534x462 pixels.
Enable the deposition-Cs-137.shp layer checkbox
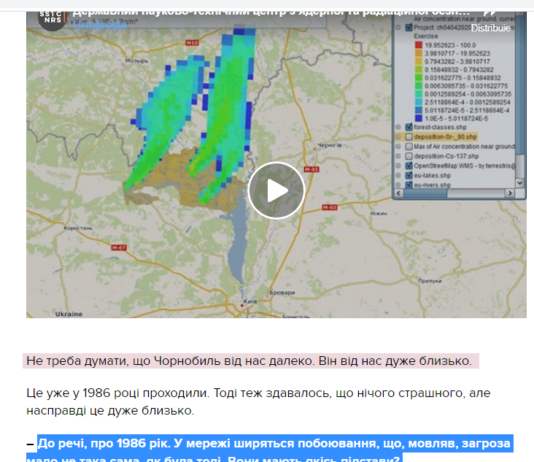(x=409, y=156)
